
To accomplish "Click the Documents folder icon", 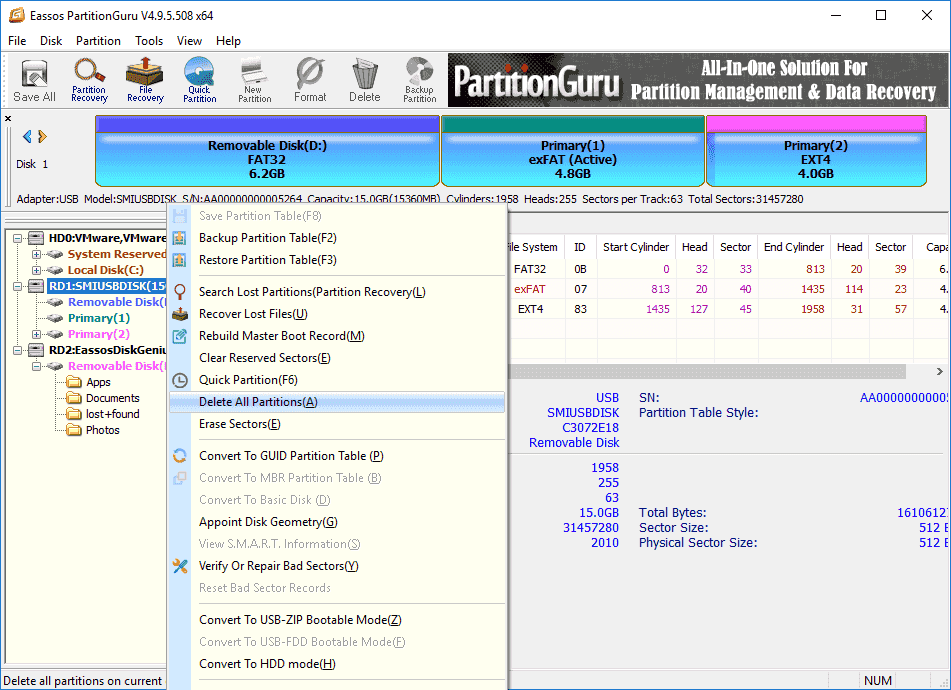I will tap(74, 398).
